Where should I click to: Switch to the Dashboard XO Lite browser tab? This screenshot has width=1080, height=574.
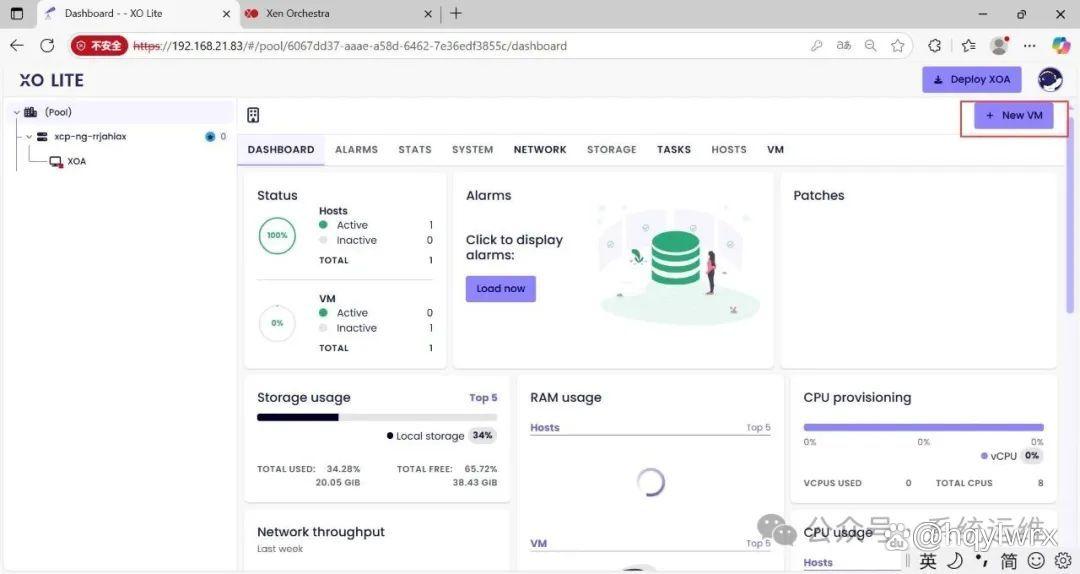[138, 14]
